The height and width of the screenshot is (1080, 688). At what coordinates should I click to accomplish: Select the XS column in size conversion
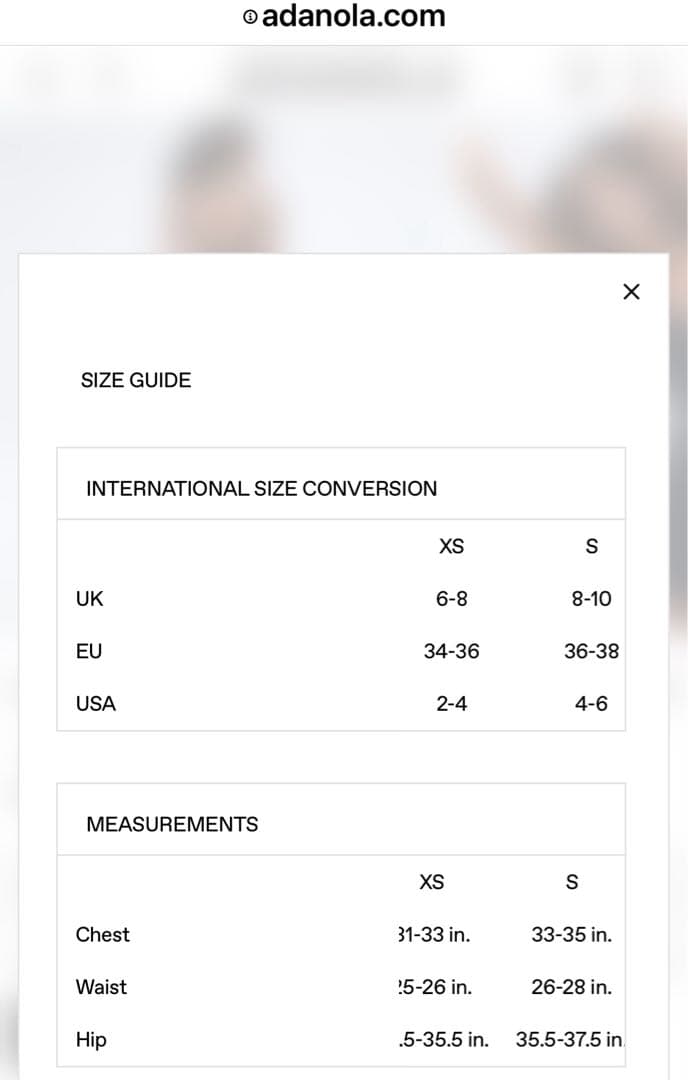pos(452,546)
